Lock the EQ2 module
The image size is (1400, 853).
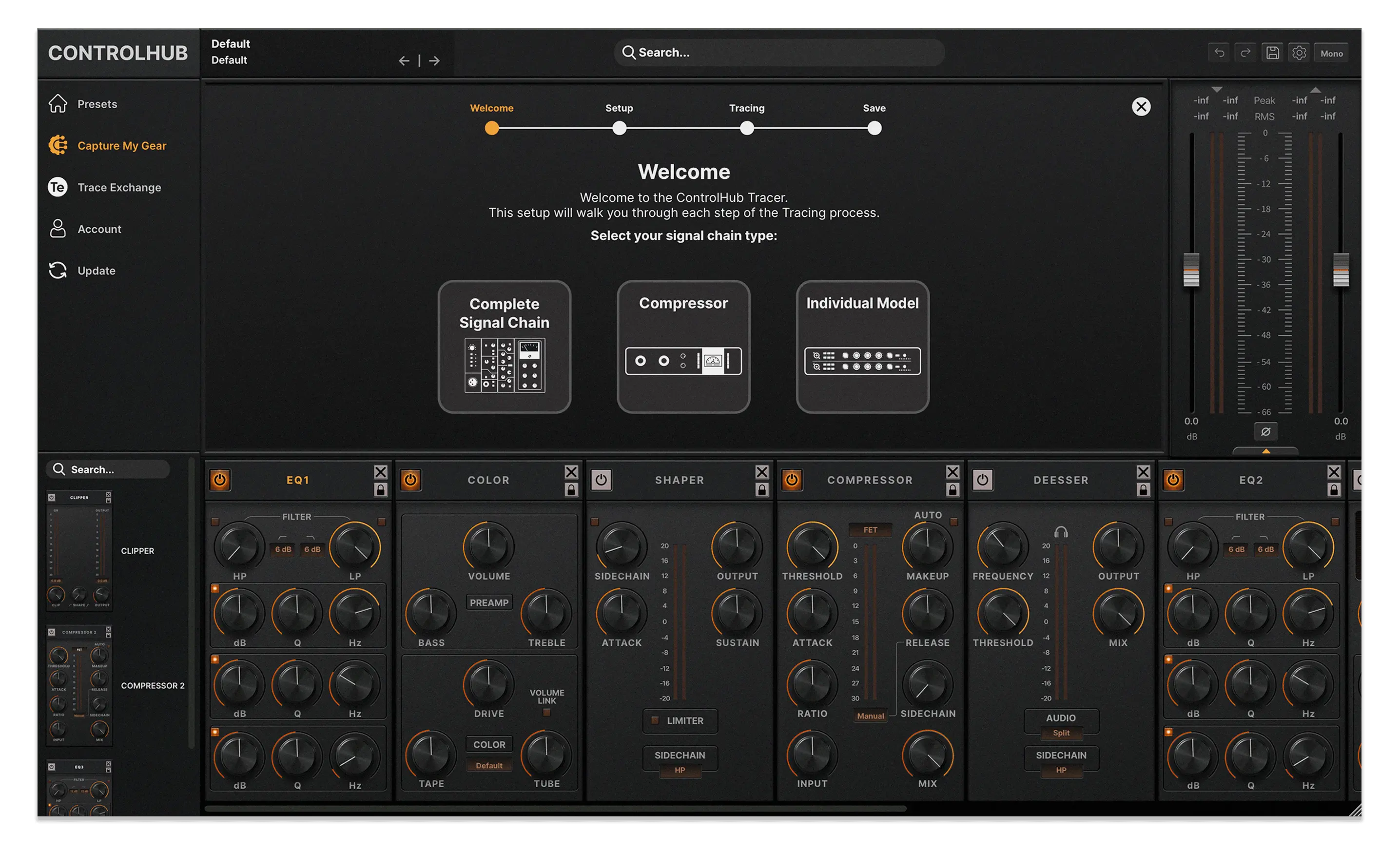1334,490
